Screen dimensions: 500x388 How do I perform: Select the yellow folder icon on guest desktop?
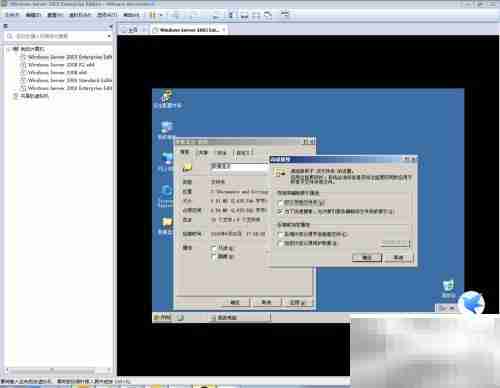[167, 226]
